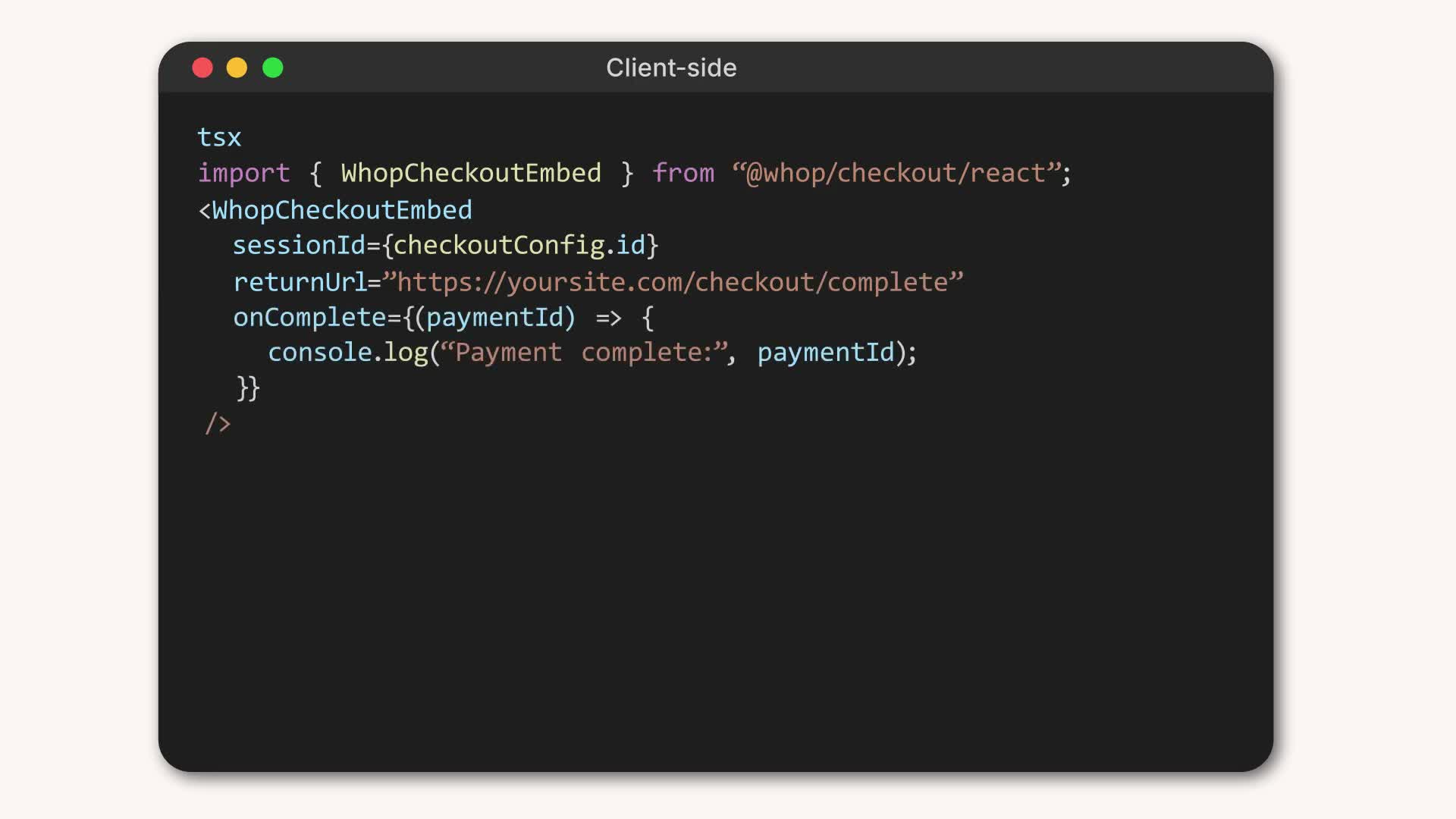Click the red close window dot
This screenshot has width=1456, height=819.
pyautogui.click(x=202, y=68)
